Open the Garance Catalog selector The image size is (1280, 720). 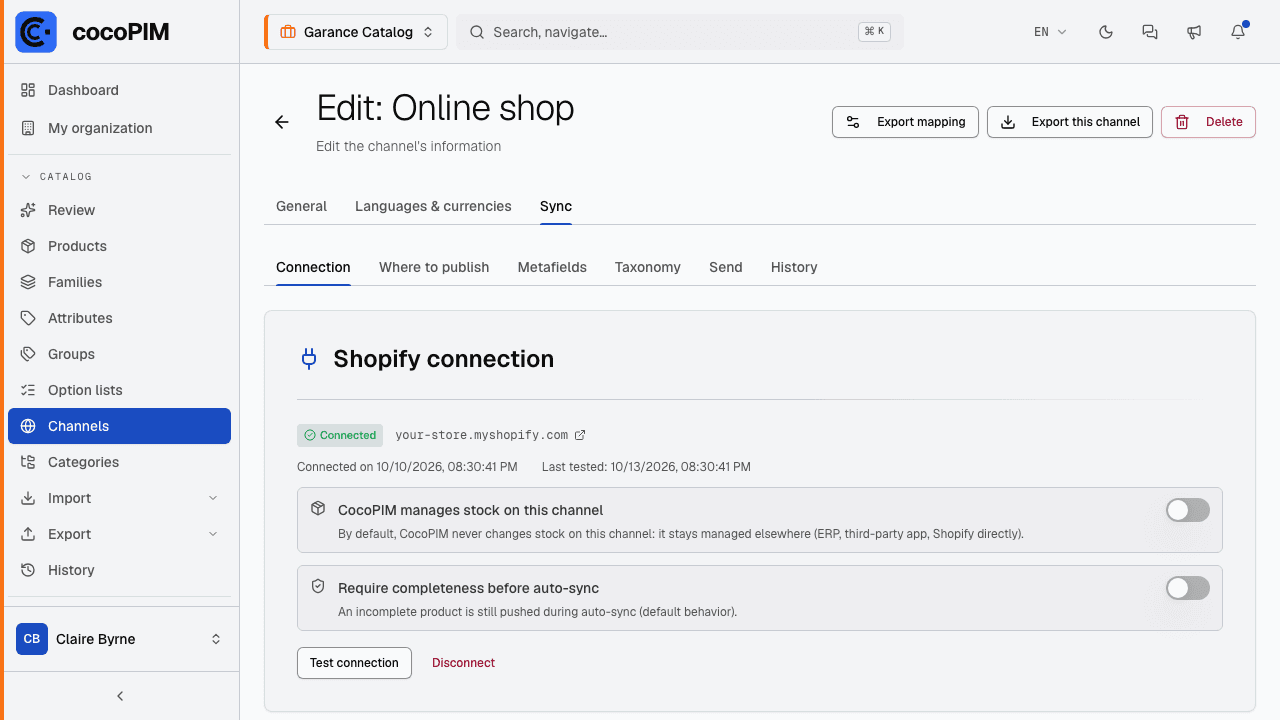tap(355, 32)
